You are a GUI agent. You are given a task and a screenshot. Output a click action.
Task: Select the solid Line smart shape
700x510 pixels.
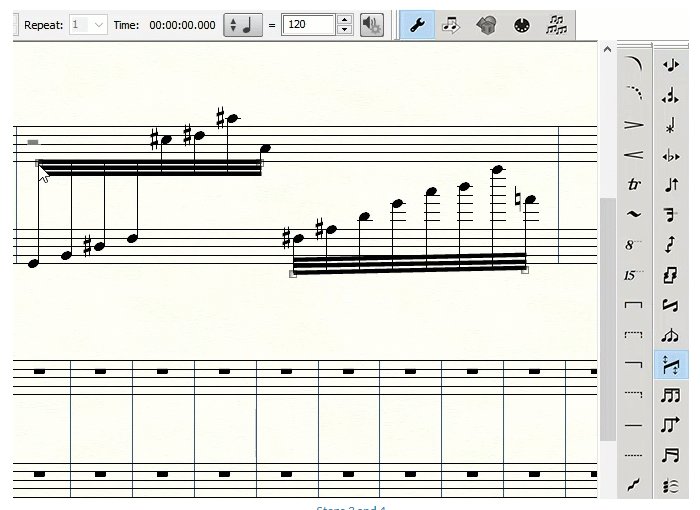point(633,425)
